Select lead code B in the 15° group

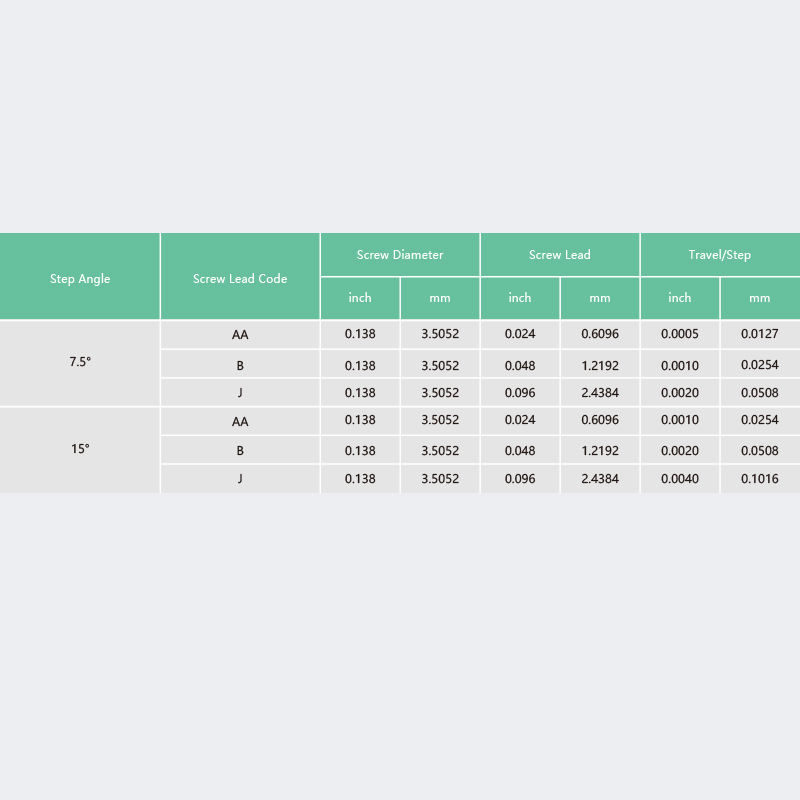[x=240, y=451]
